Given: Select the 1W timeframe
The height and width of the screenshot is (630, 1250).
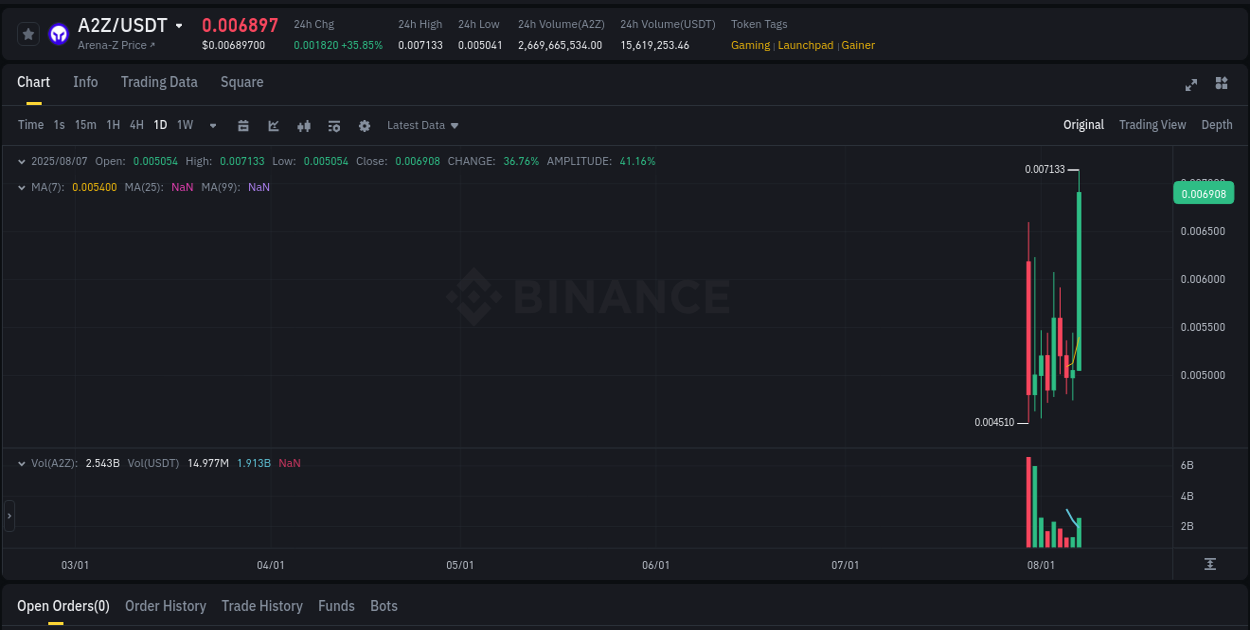Looking at the screenshot, I should click(x=184, y=125).
